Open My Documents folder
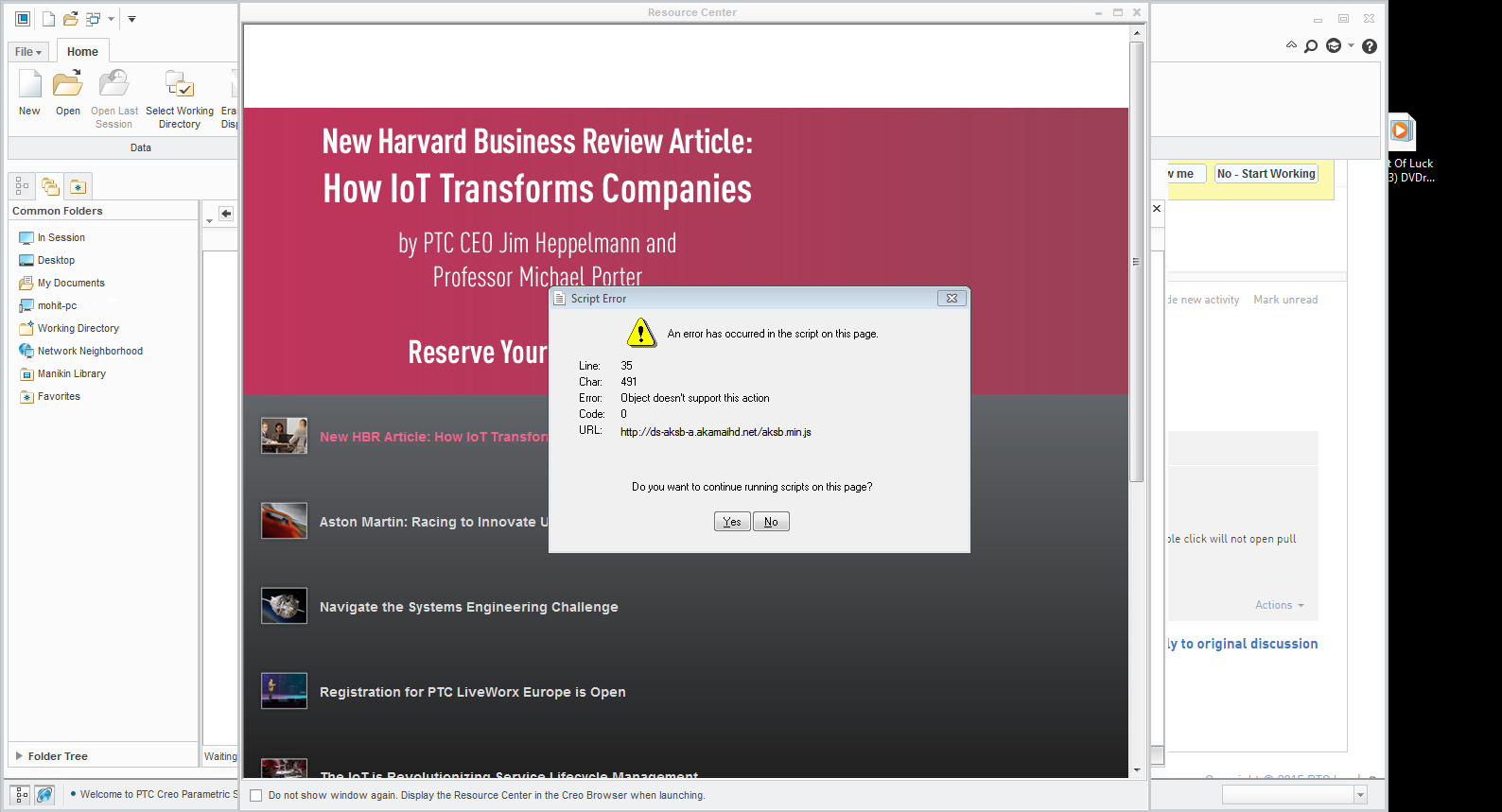1502x812 pixels. (61, 284)
